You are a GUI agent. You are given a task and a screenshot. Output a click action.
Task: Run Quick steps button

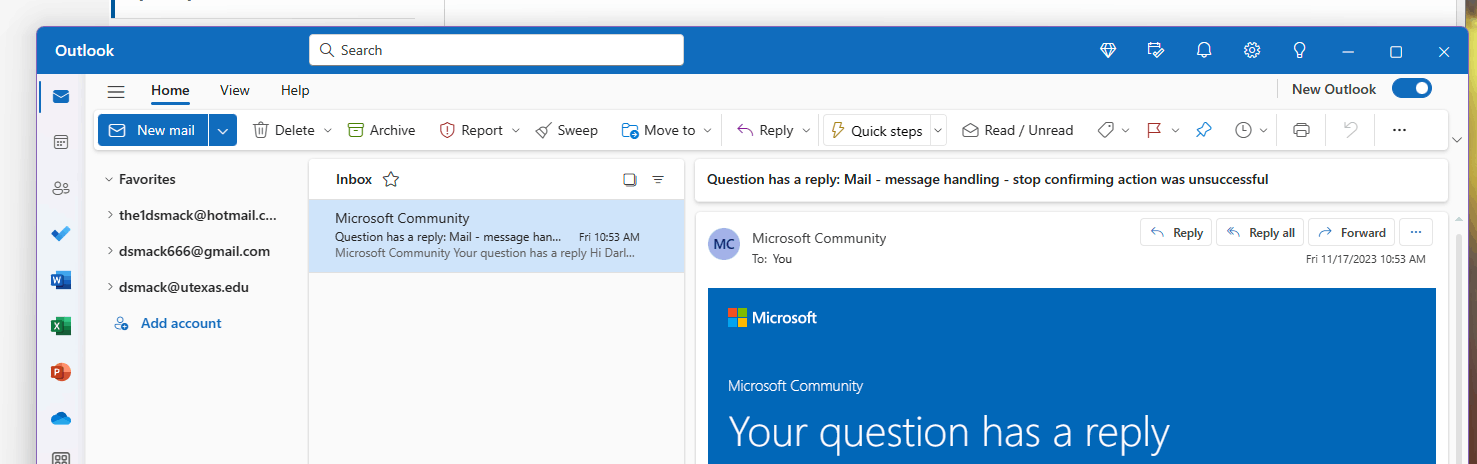pos(876,130)
